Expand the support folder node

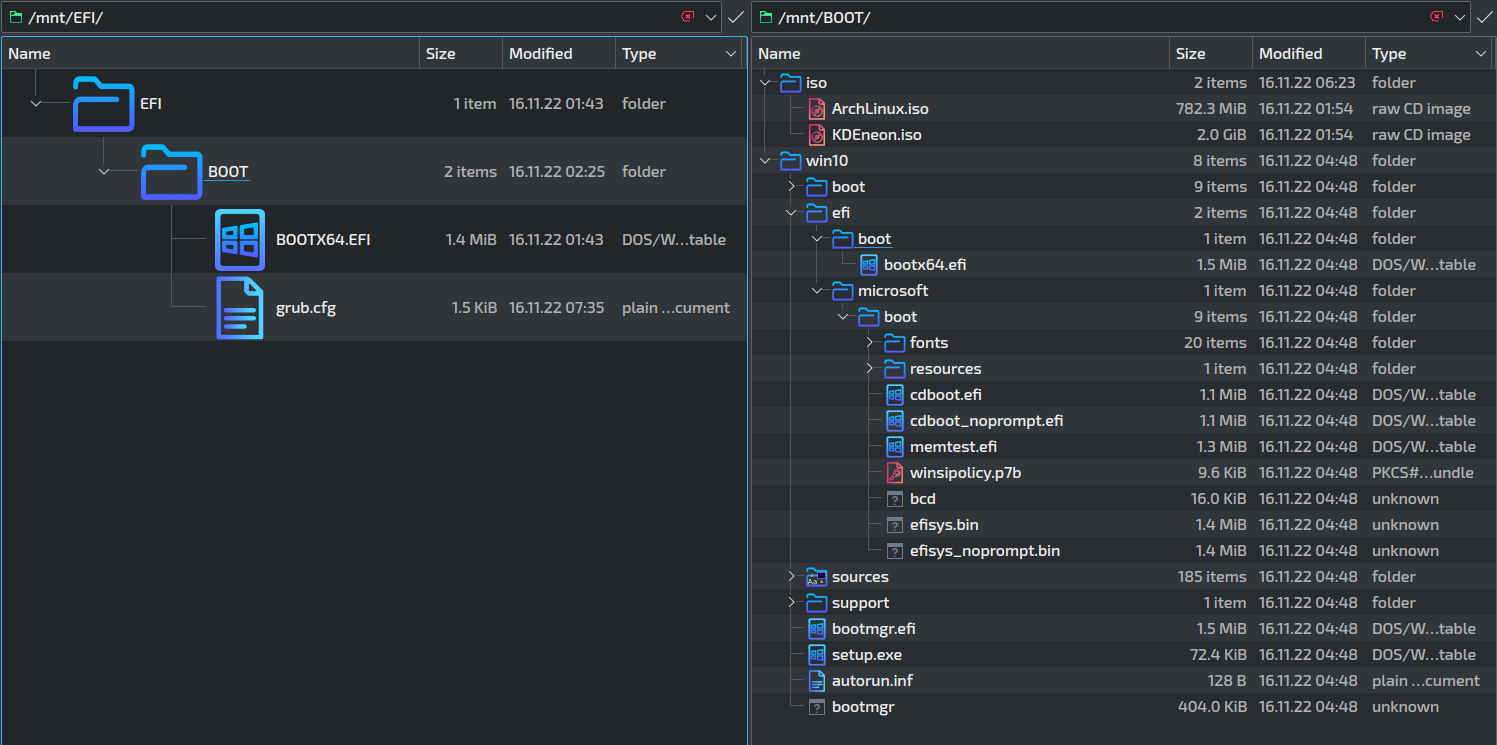click(x=791, y=603)
